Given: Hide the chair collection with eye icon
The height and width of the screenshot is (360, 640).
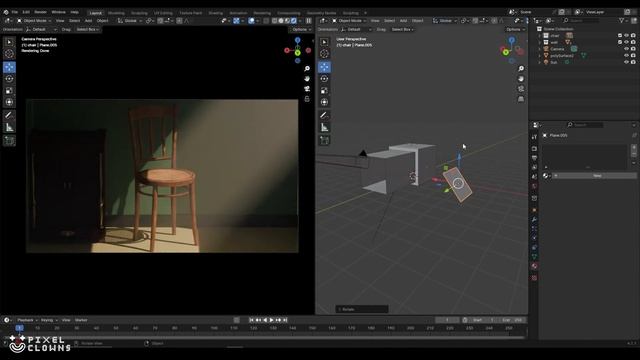Looking at the screenshot, I should pyautogui.click(x=627, y=36).
